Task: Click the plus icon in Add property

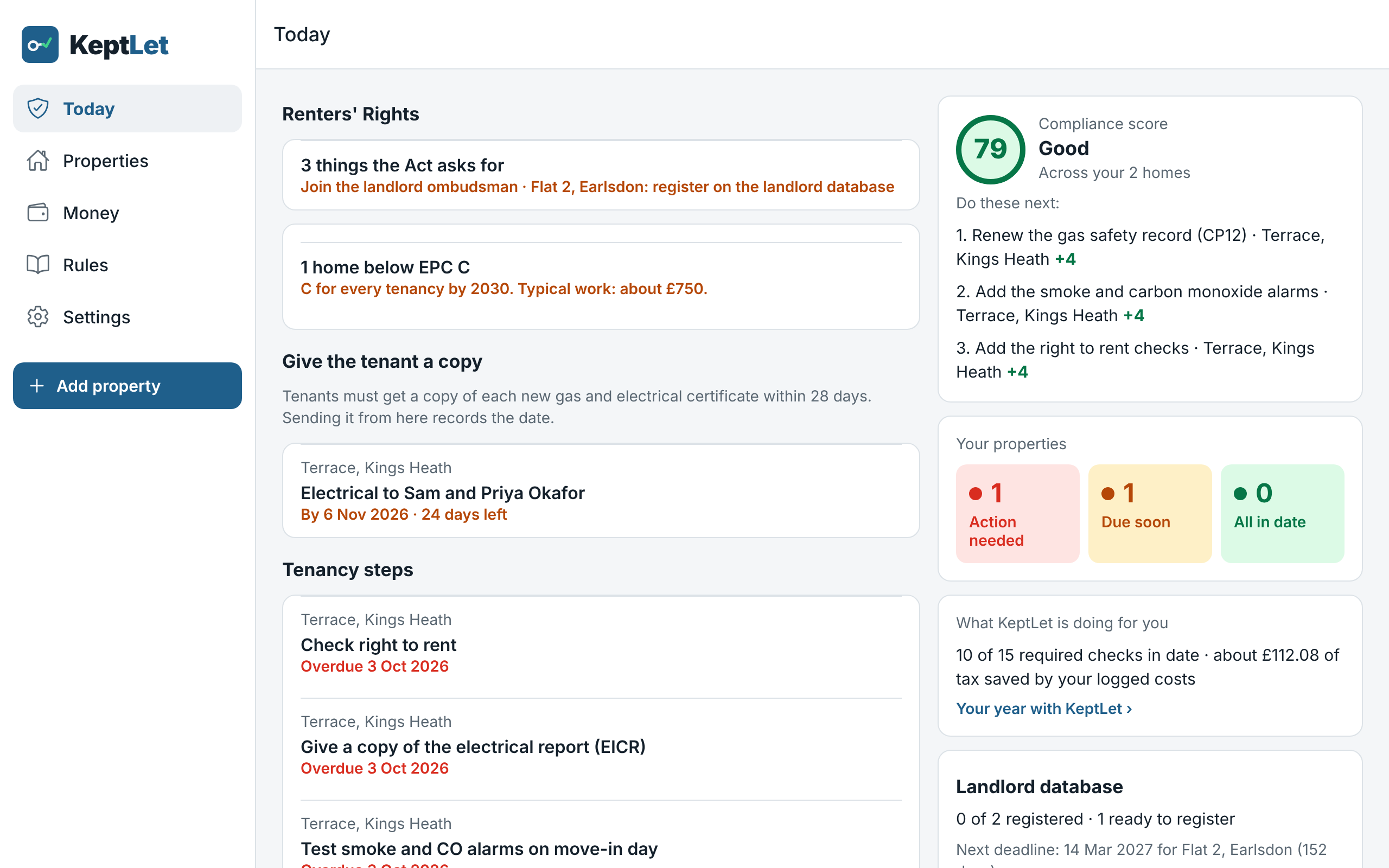Action: [x=37, y=386]
